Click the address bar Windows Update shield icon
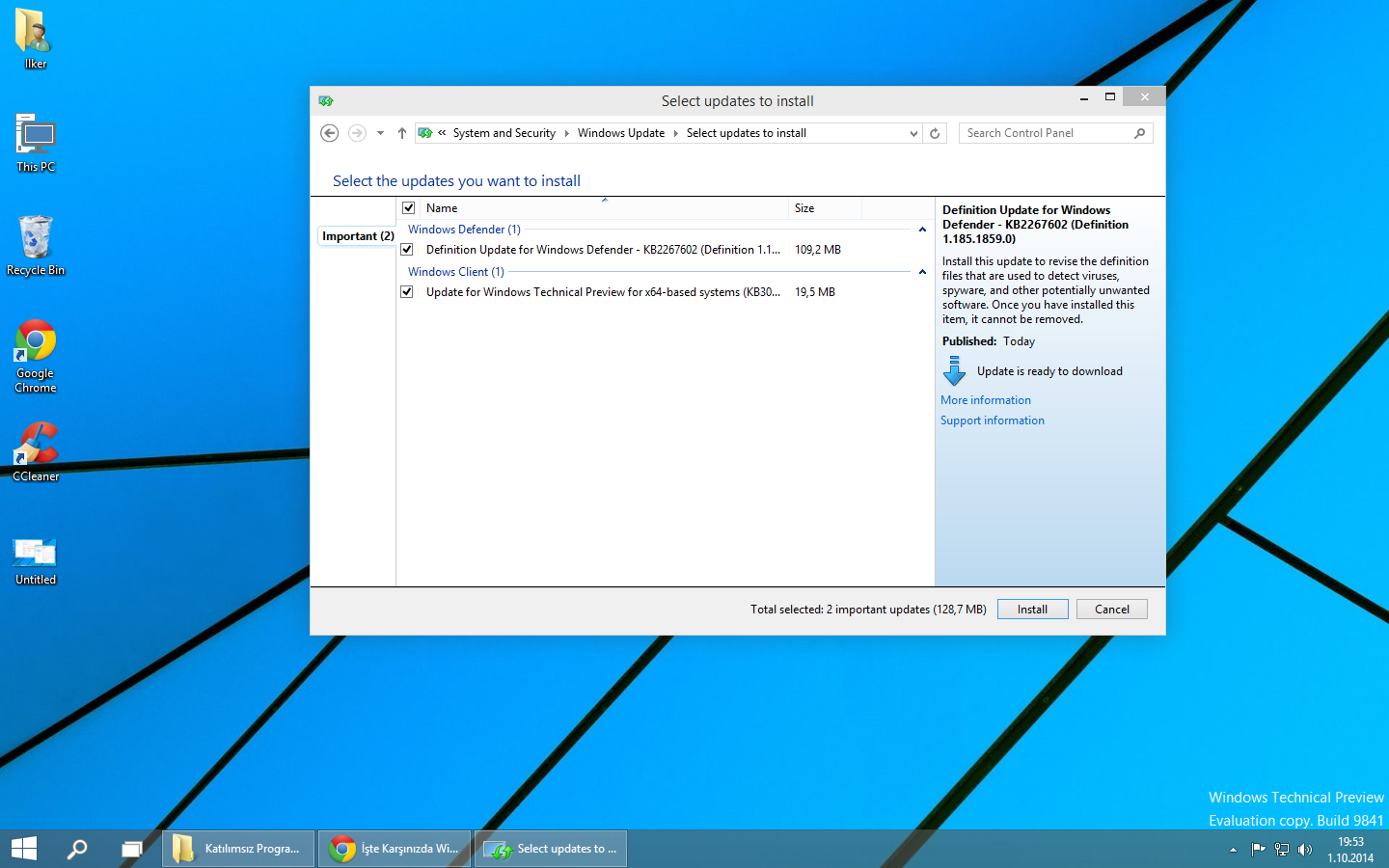The image size is (1389, 868). coord(425,133)
